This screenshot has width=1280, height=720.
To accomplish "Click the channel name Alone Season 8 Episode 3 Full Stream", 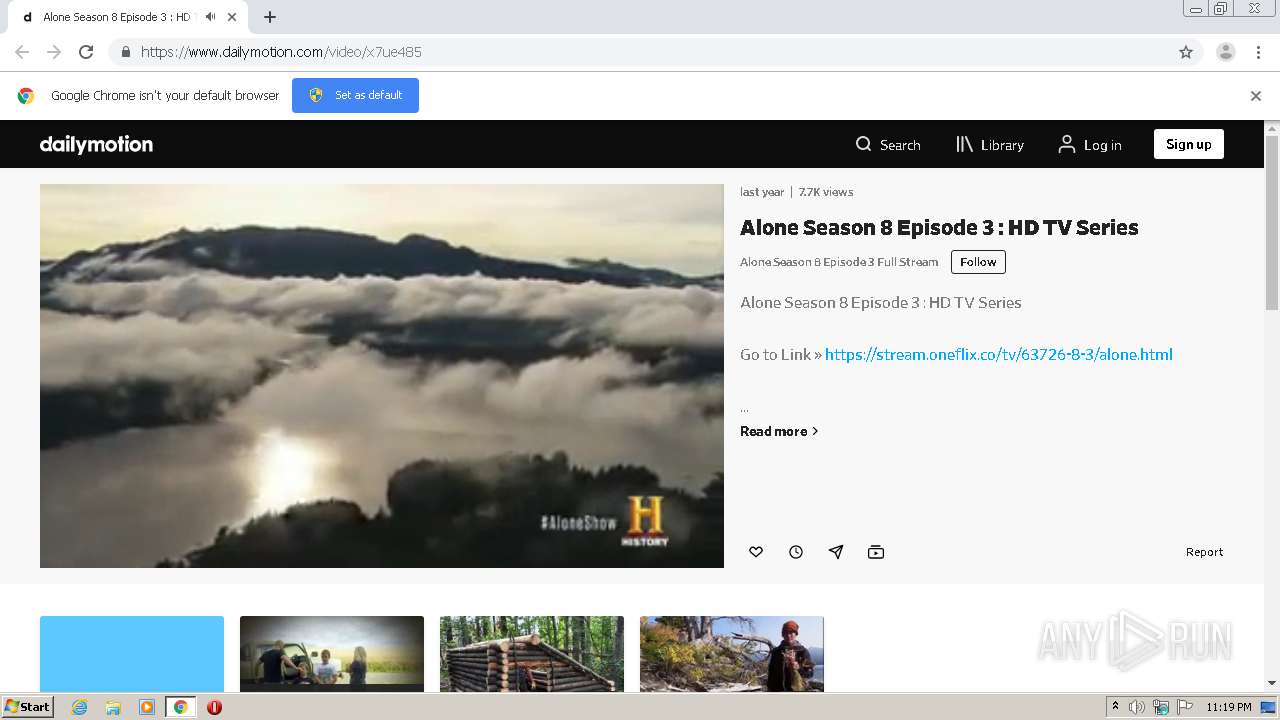I will (x=839, y=262).
